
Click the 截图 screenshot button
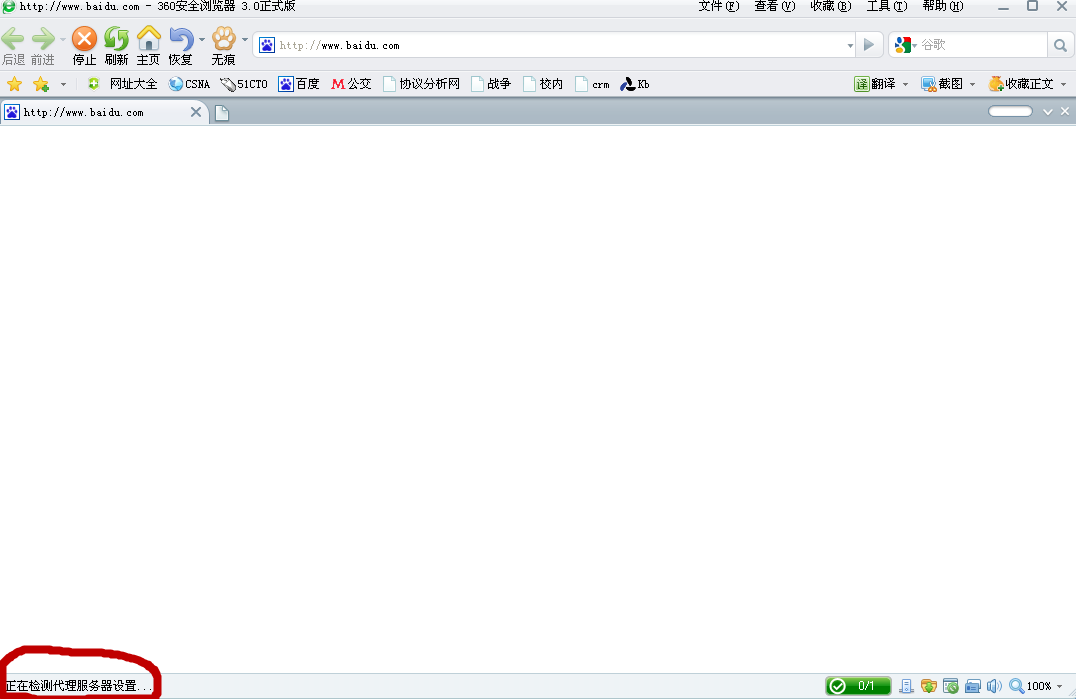[942, 84]
